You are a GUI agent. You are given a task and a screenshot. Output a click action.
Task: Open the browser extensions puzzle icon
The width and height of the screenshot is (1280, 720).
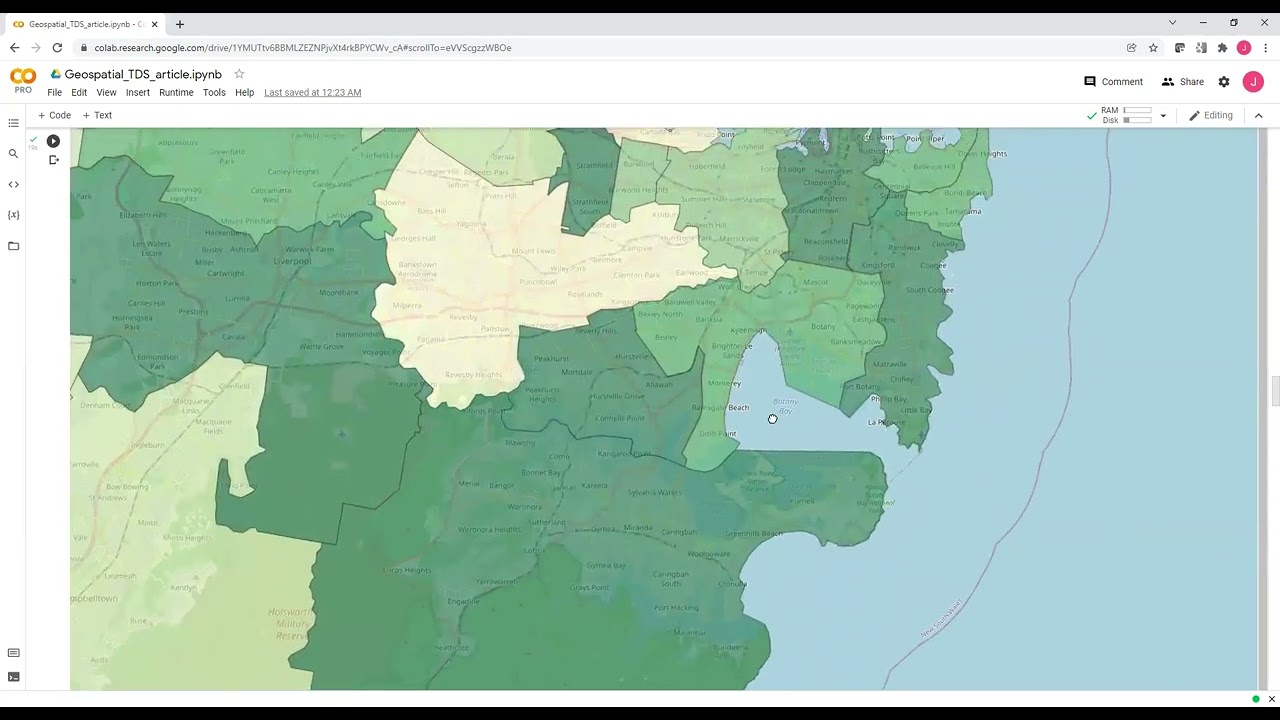(x=1222, y=48)
